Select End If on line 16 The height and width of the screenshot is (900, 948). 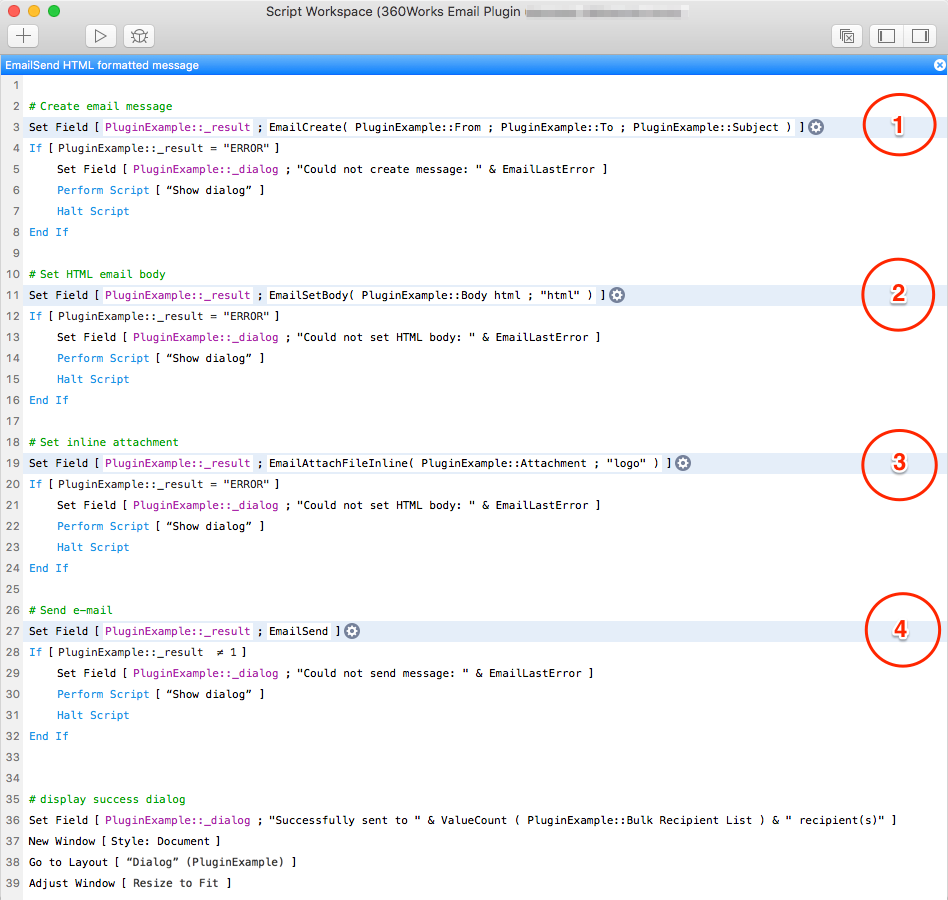point(49,400)
